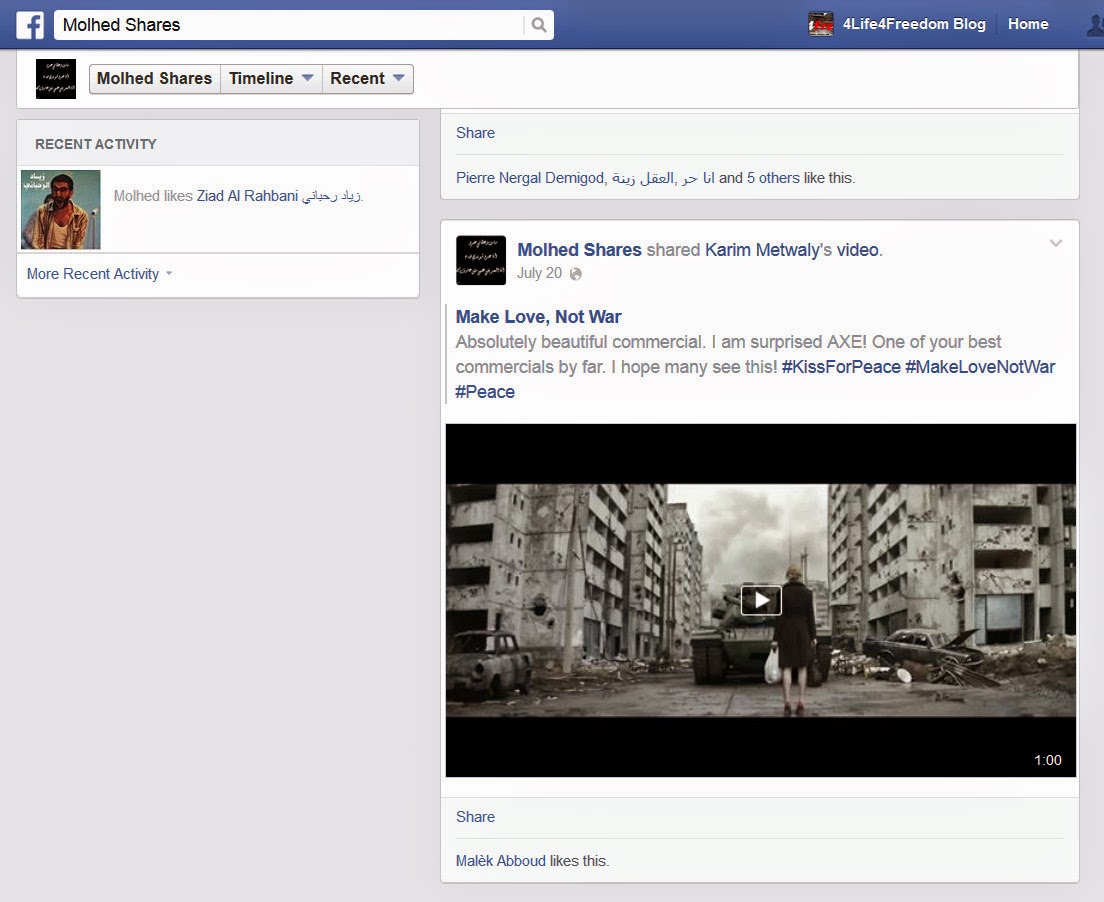Click the RECENT ACTIVITY heading

(x=96, y=144)
